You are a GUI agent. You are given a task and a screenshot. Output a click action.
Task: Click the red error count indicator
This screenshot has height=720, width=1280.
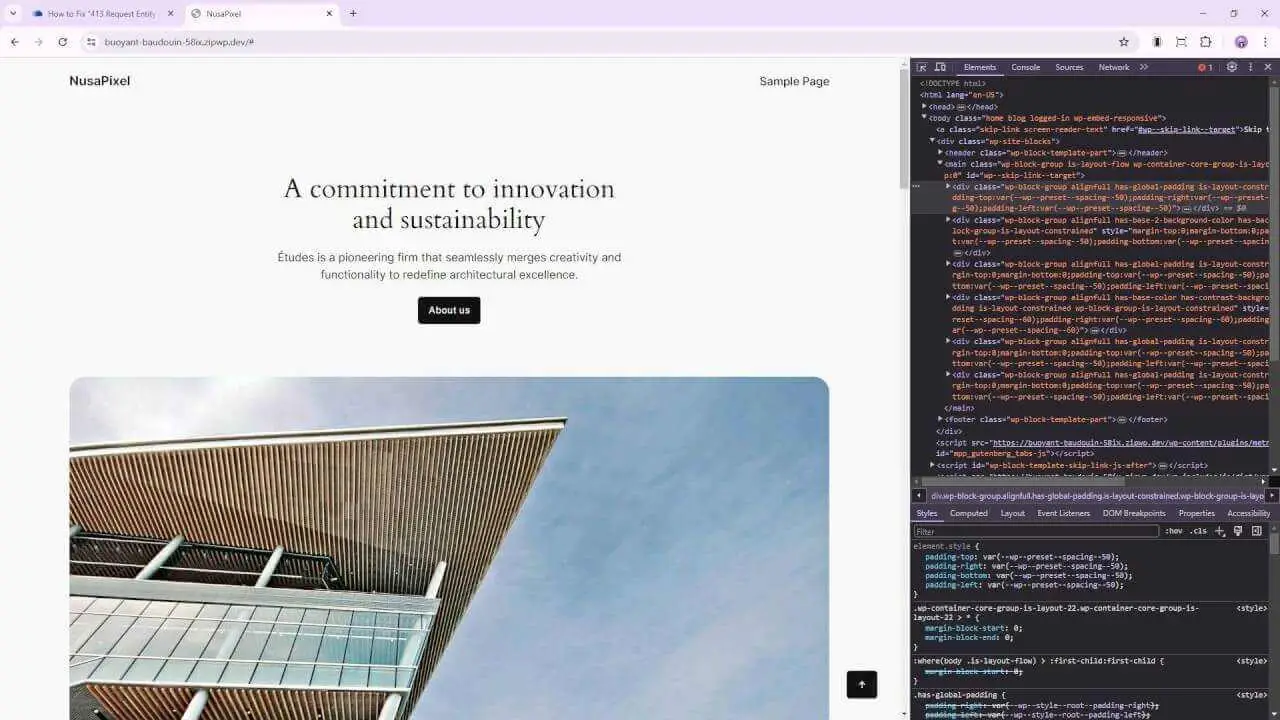pos(1205,67)
